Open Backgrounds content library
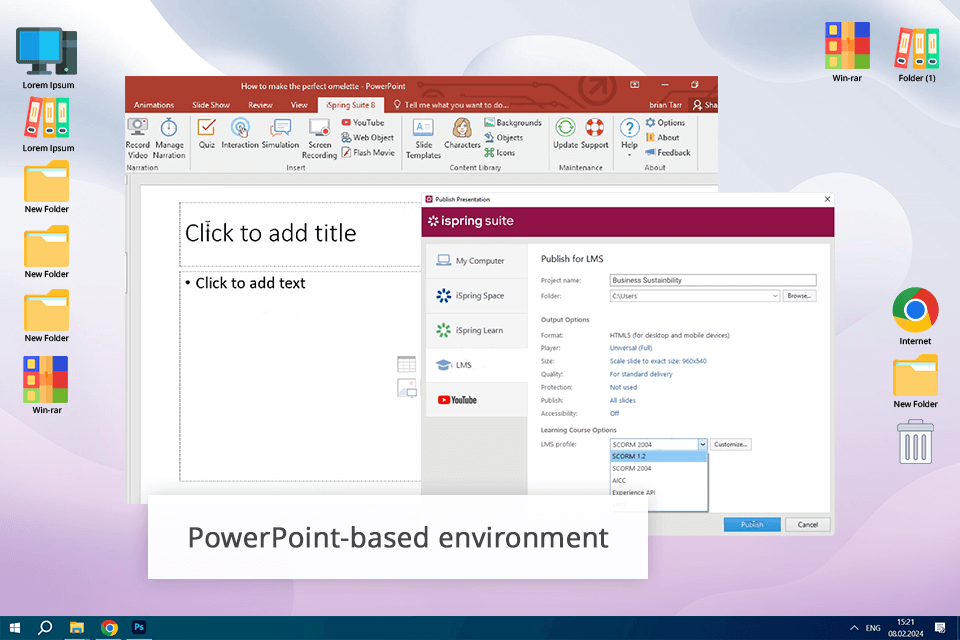 pyautogui.click(x=513, y=122)
